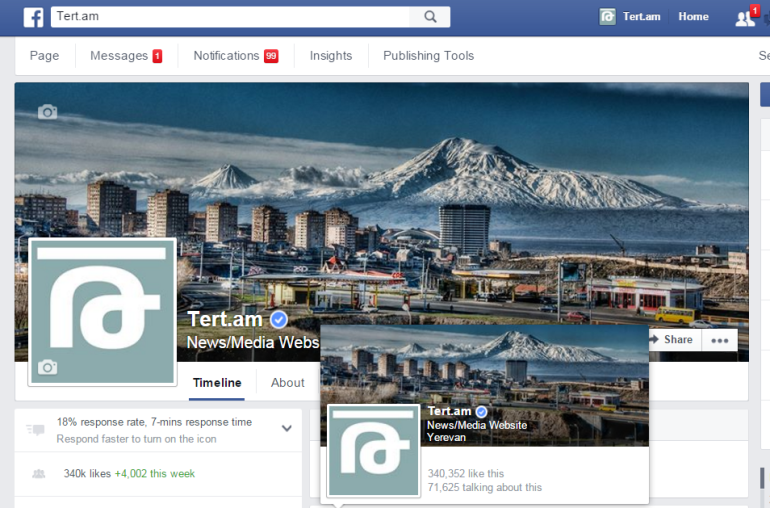Click Tert.am name in hover card

449,411
